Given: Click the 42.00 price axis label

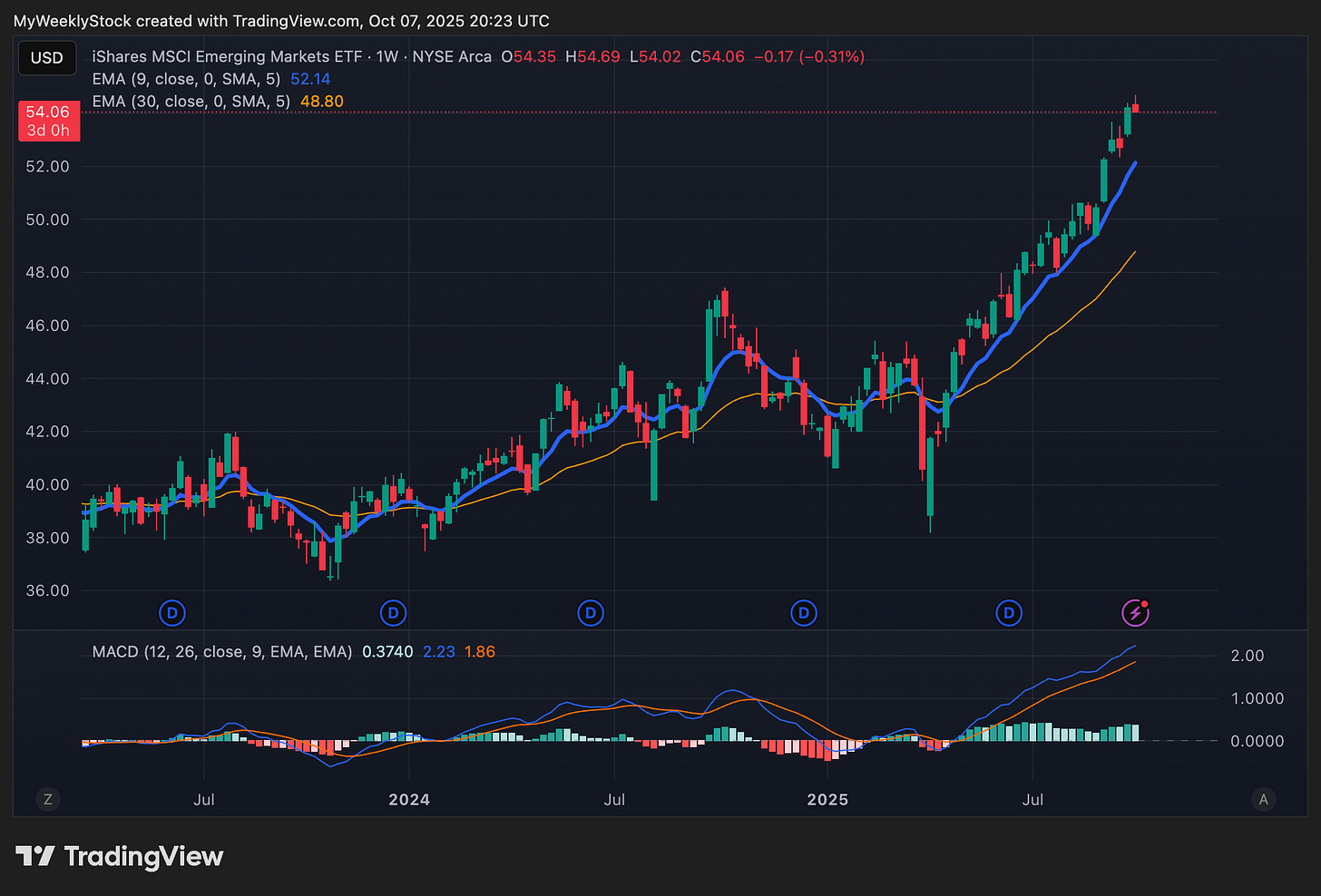Looking at the screenshot, I should point(47,431).
